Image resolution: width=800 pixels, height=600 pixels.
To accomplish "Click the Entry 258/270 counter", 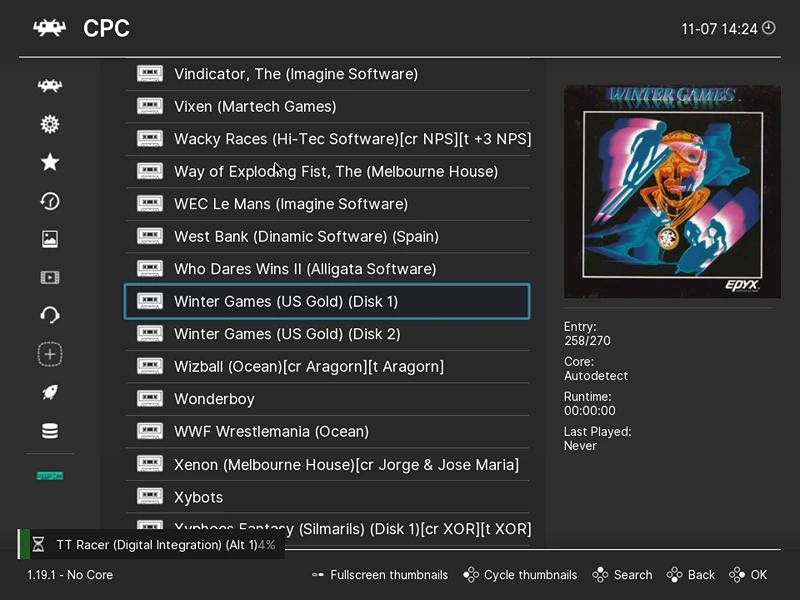I will 587,334.
